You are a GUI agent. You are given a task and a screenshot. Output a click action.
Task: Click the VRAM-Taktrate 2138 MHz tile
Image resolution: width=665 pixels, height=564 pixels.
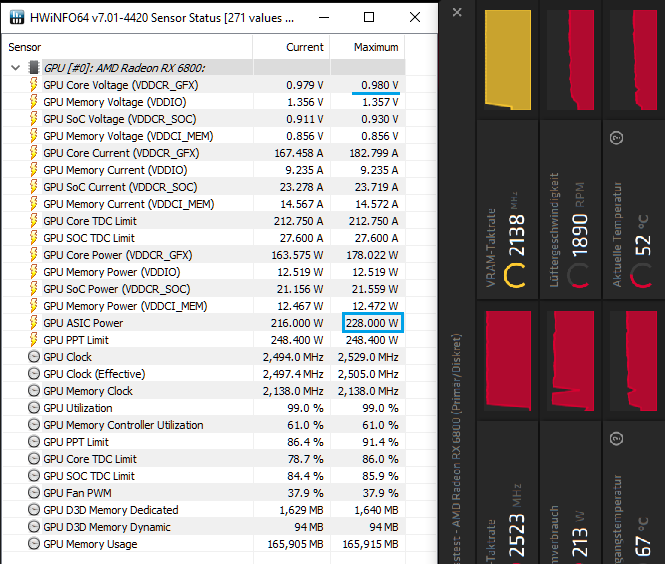click(x=508, y=209)
